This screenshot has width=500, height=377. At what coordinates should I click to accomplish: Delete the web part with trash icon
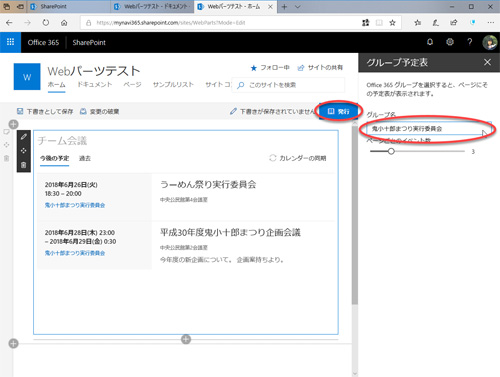(24, 165)
